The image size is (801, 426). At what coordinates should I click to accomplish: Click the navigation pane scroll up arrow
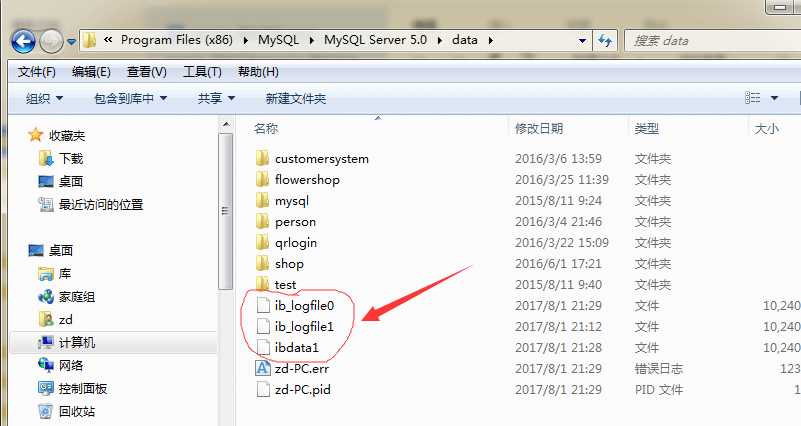(225, 125)
